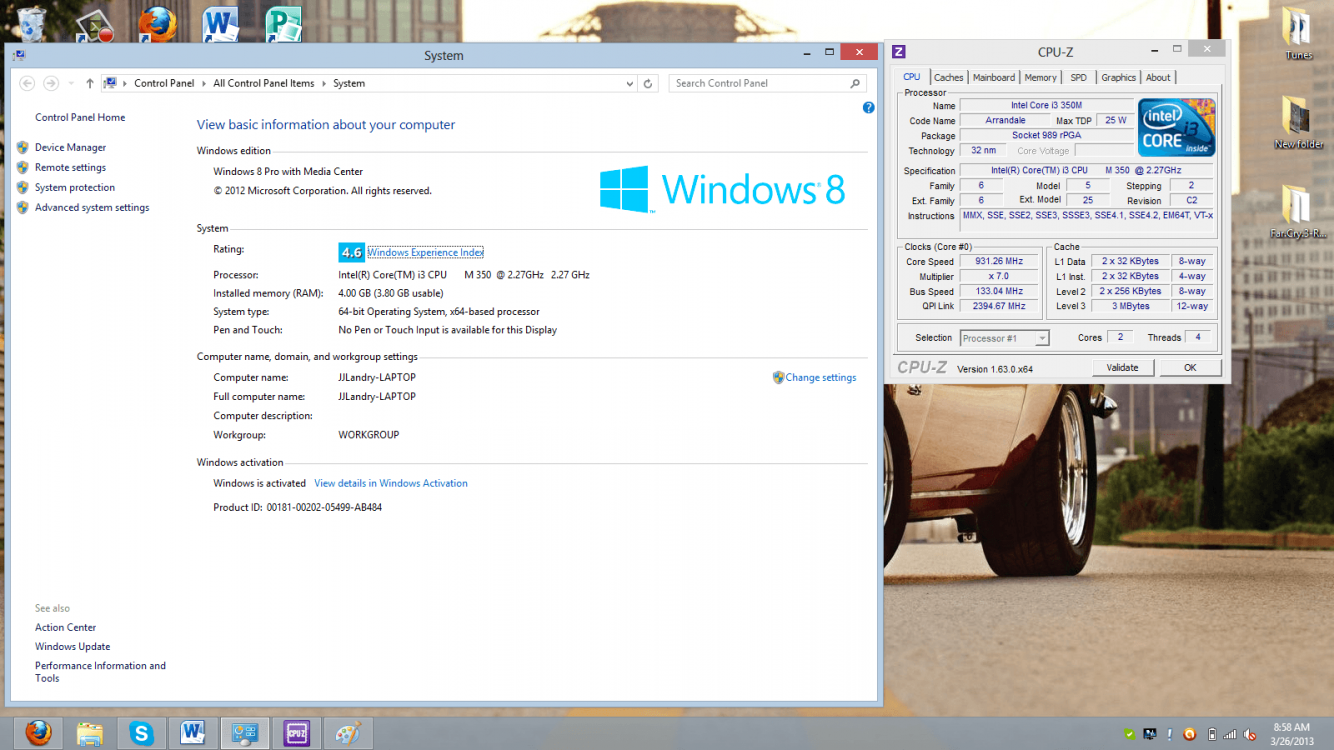Select the Control Panel taskbar button
This screenshot has width=1334, height=750.
245,733
